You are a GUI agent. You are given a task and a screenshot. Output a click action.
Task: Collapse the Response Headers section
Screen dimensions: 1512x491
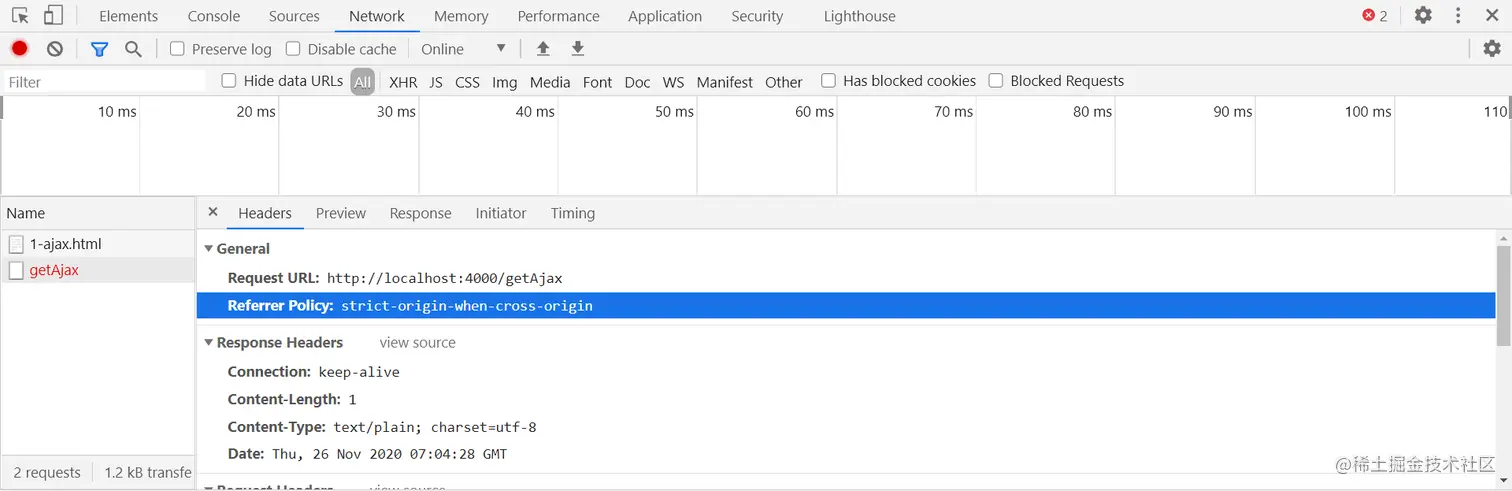(209, 342)
